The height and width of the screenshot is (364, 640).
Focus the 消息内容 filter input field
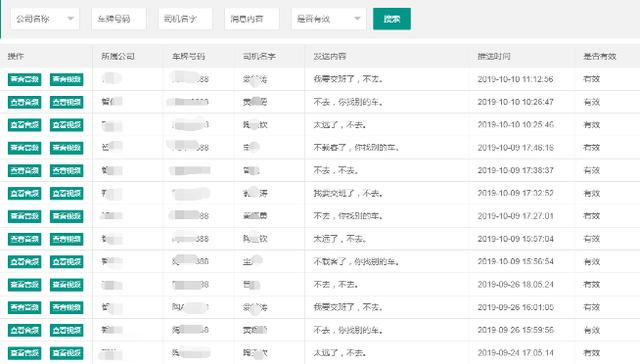(252, 19)
